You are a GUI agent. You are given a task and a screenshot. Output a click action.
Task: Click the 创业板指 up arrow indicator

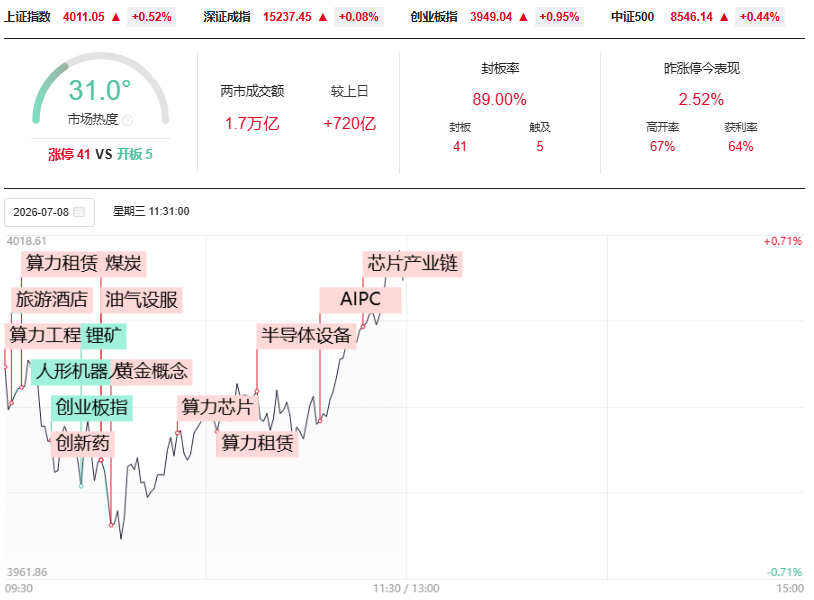pos(523,17)
